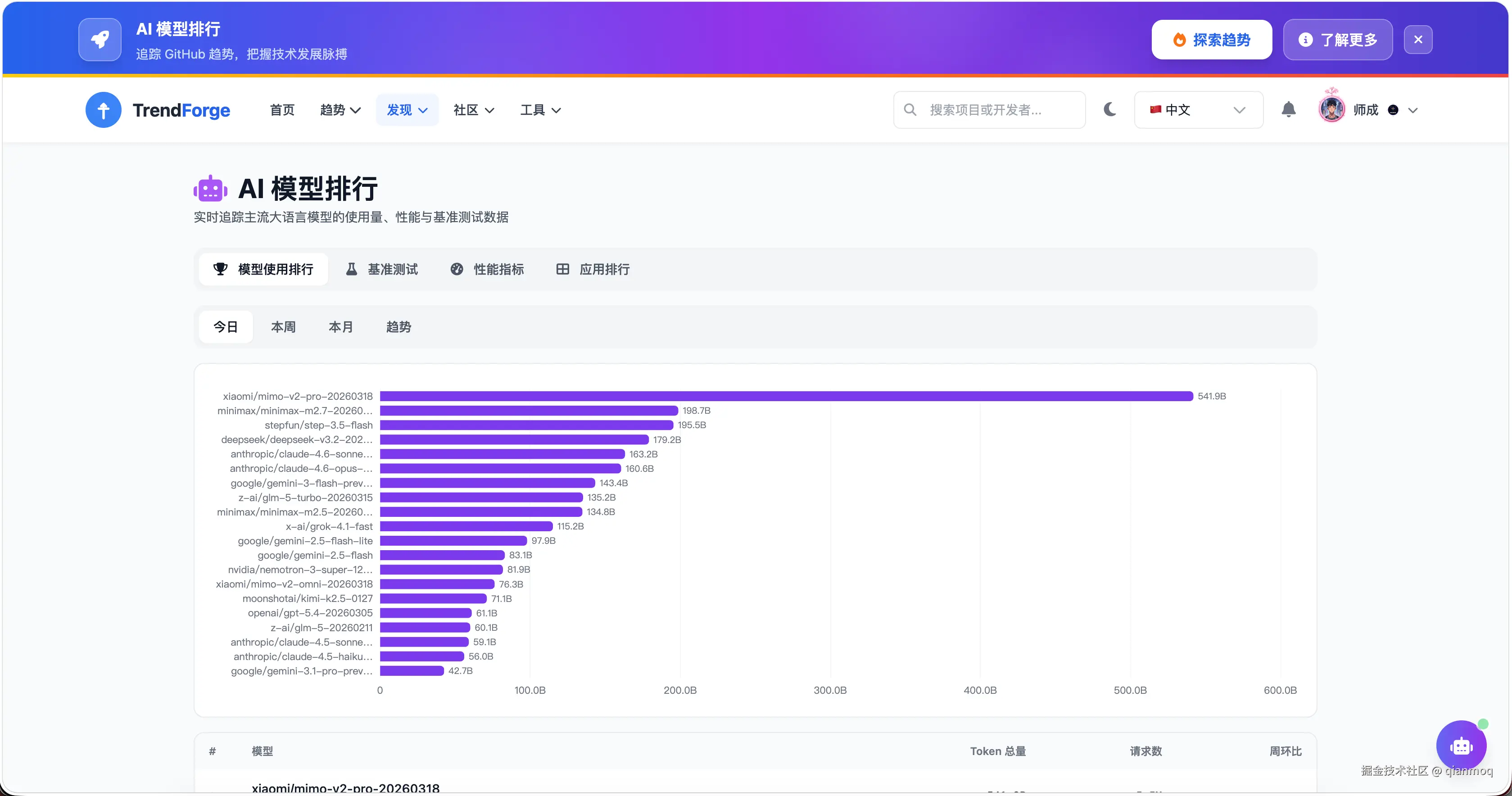Viewport: 1512px width, 796px height.
Task: Click the 探索趋势 button
Action: point(1212,39)
